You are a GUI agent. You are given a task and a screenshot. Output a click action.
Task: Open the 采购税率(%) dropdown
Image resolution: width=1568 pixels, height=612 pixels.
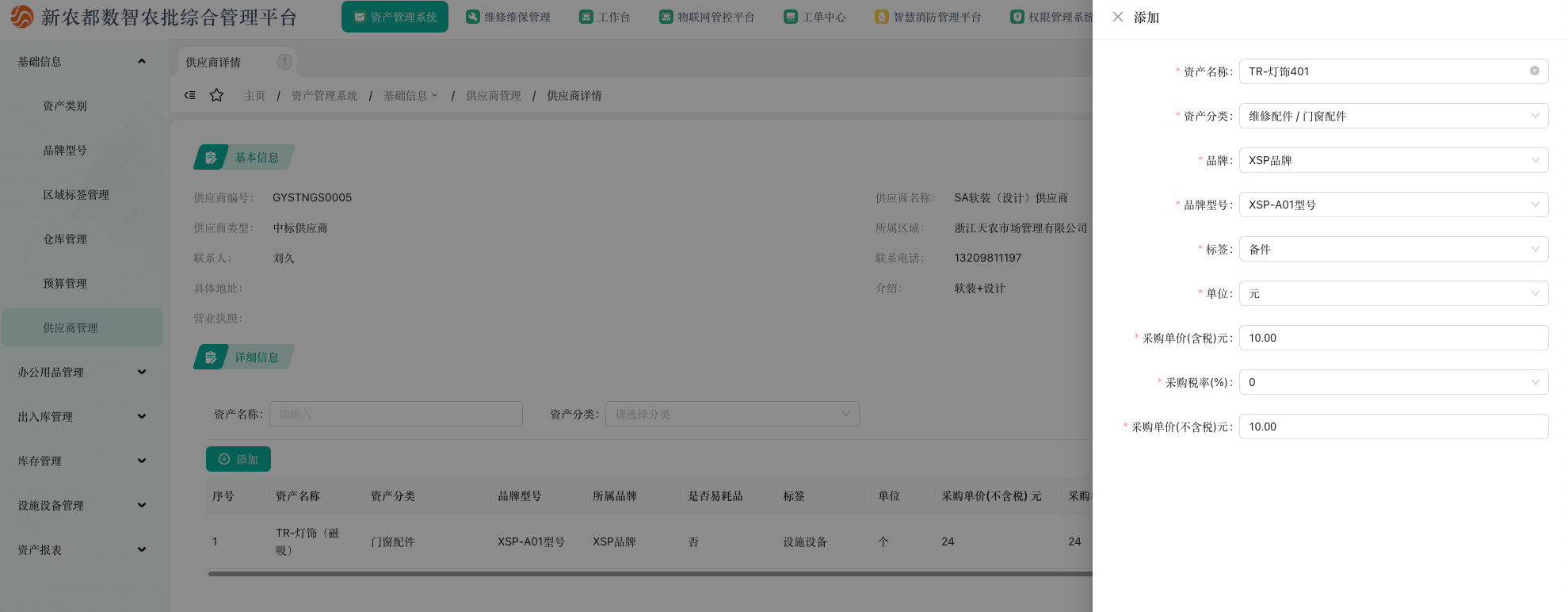(1393, 382)
